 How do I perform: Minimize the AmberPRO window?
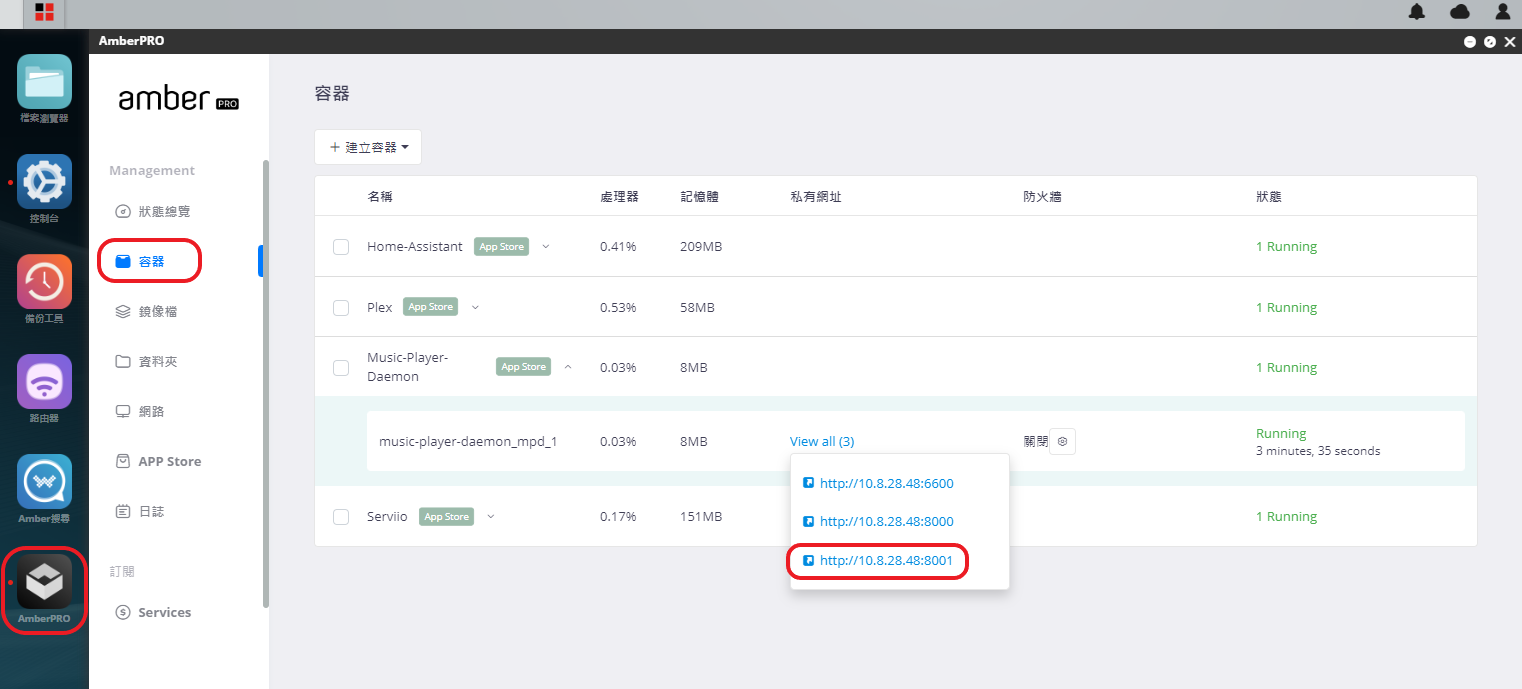(1470, 41)
